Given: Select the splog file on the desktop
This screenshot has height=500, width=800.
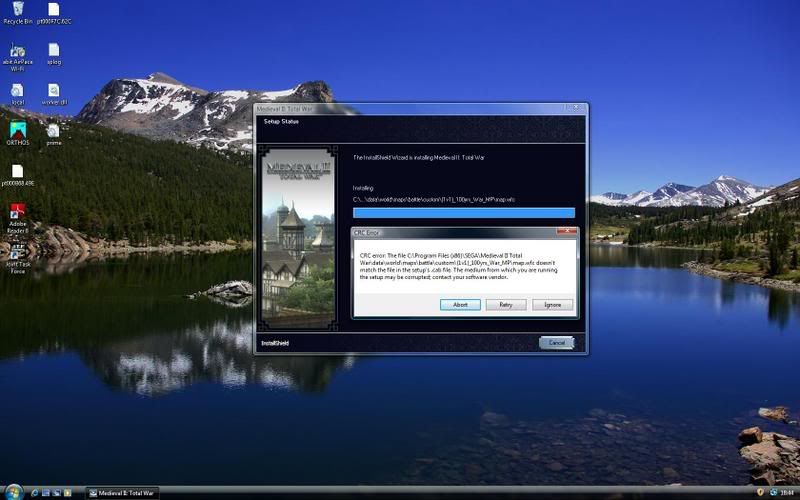Looking at the screenshot, I should (x=54, y=54).
